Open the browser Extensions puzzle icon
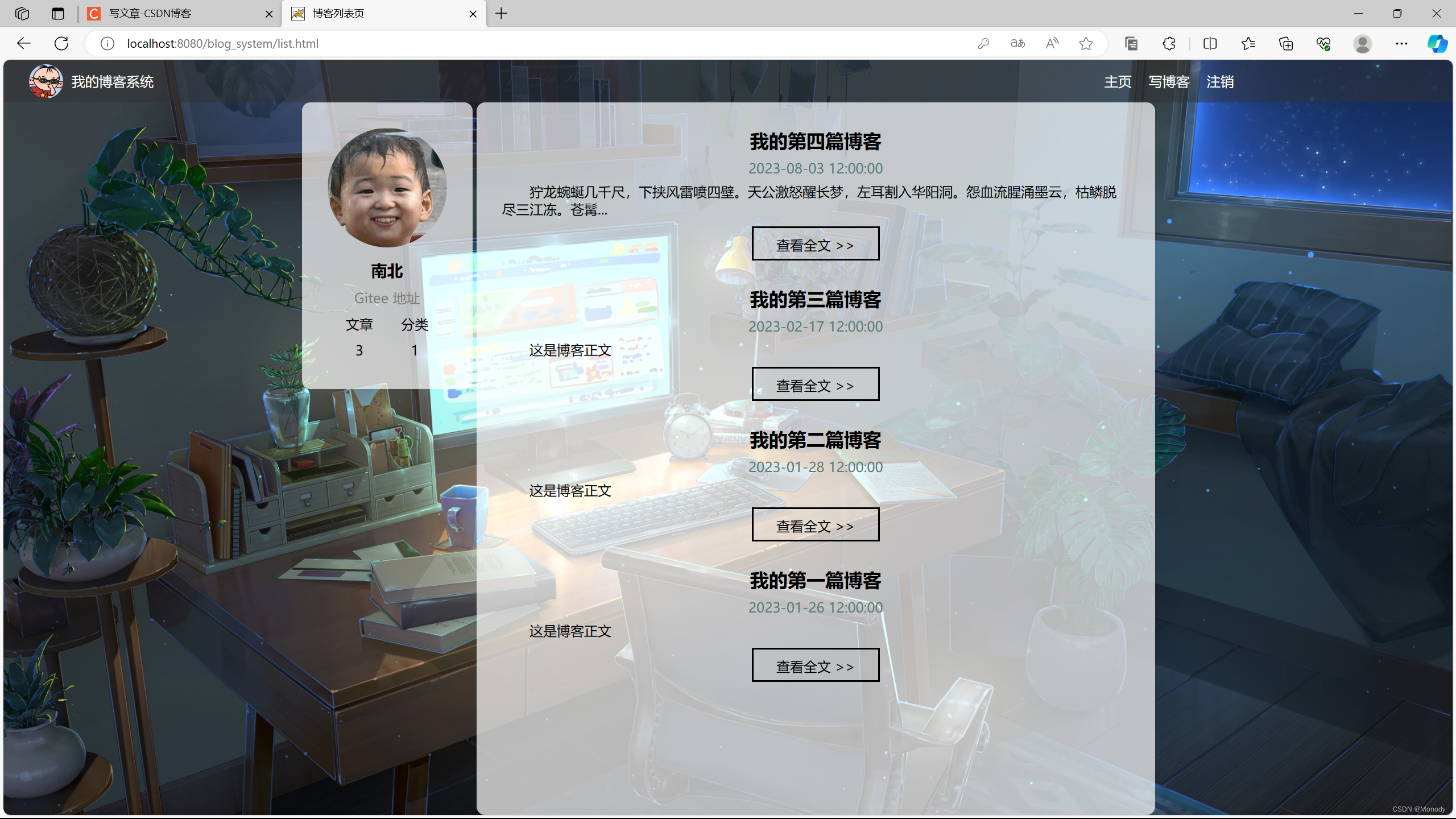Viewport: 1456px width, 819px height. pyautogui.click(x=1169, y=43)
